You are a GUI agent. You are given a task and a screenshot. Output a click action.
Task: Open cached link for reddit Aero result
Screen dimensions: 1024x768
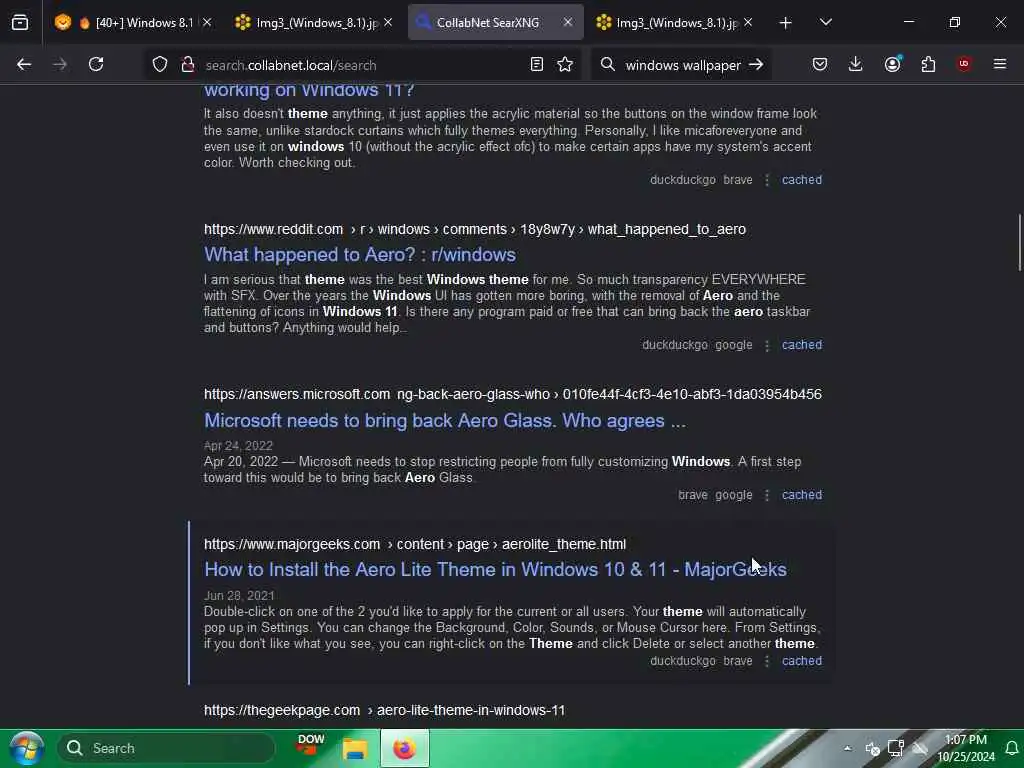pos(802,345)
